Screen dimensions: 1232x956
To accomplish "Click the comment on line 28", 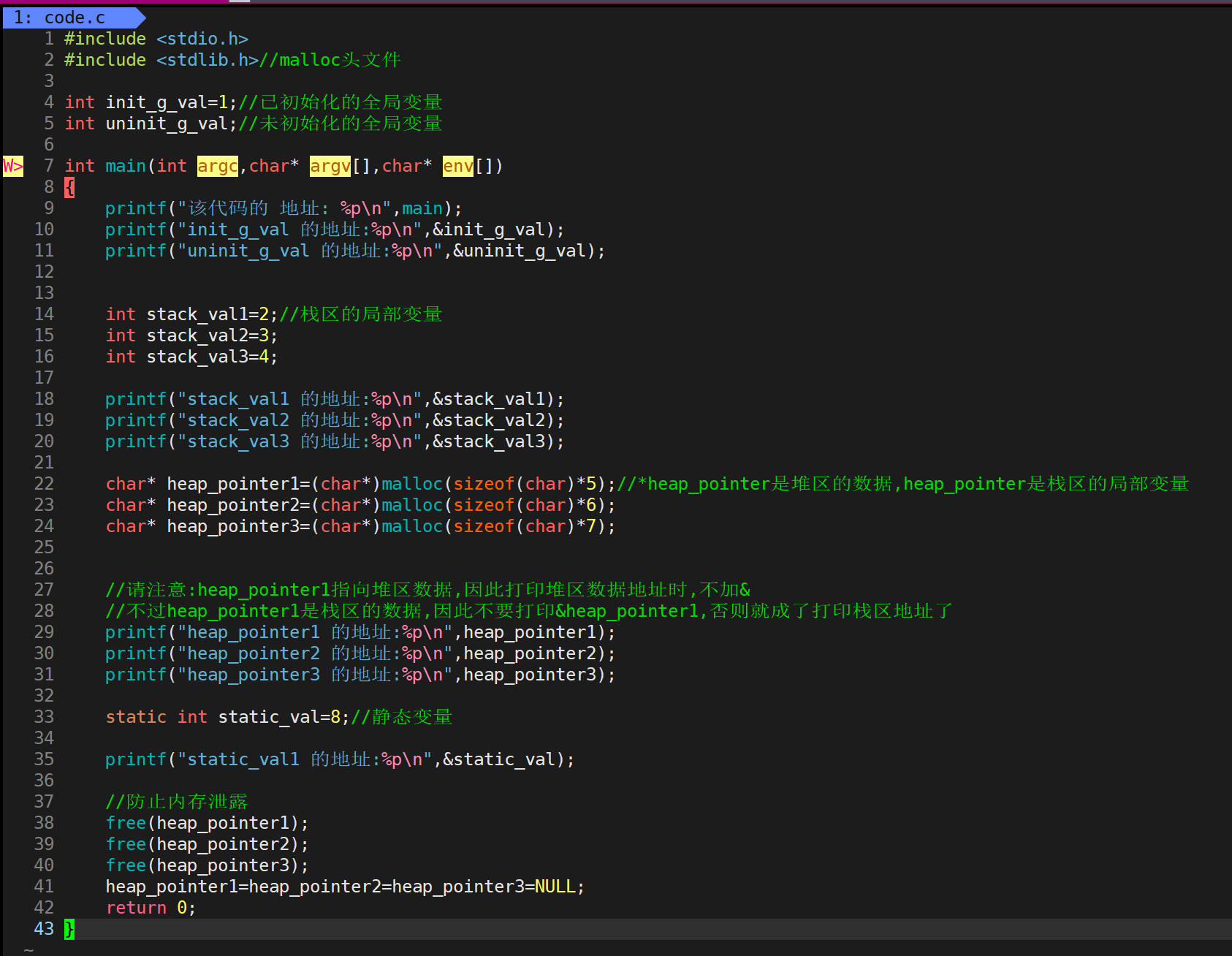I will click(x=529, y=611).
